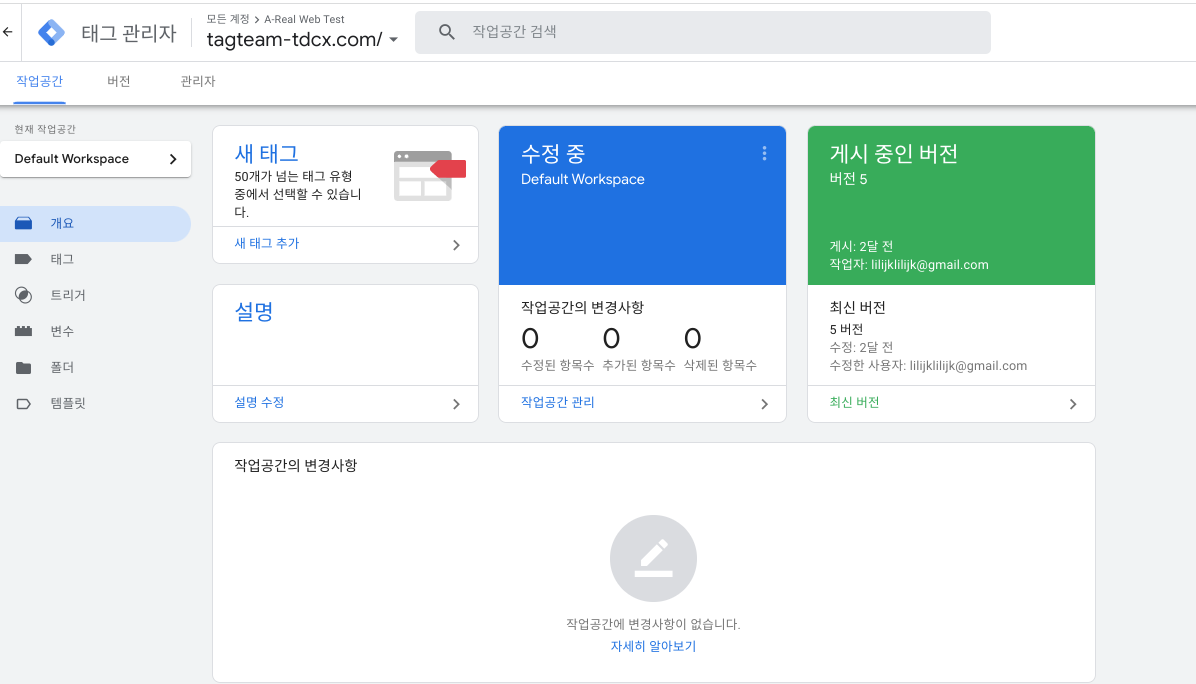Click 모든 계정 breadcrumb link

(x=228, y=19)
